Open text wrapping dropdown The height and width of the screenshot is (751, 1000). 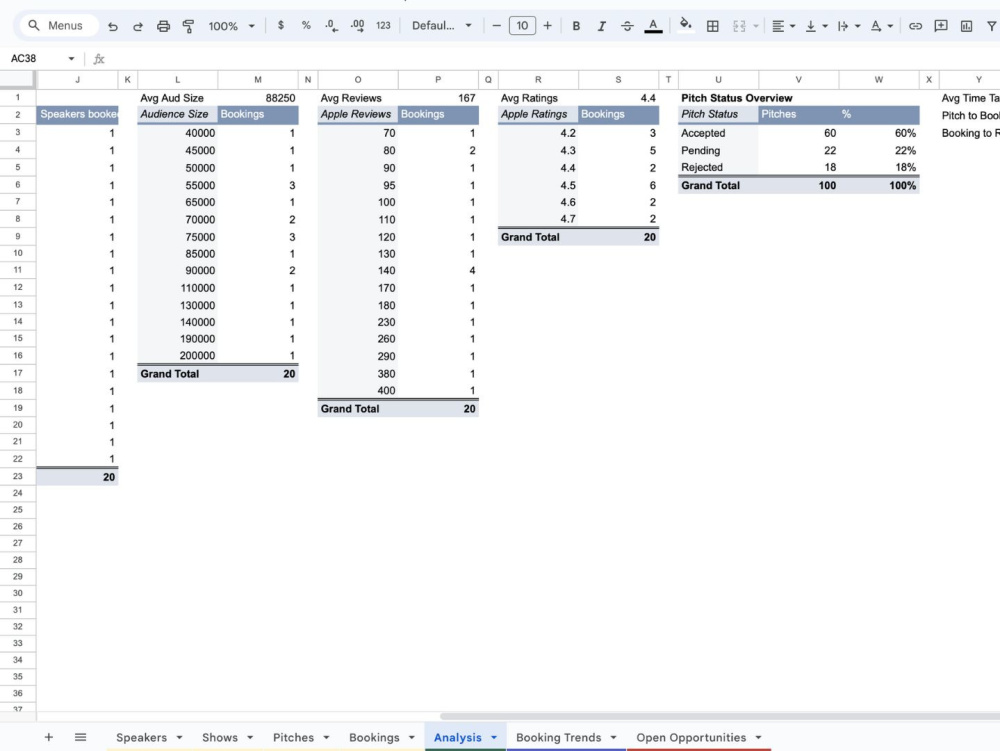point(849,26)
